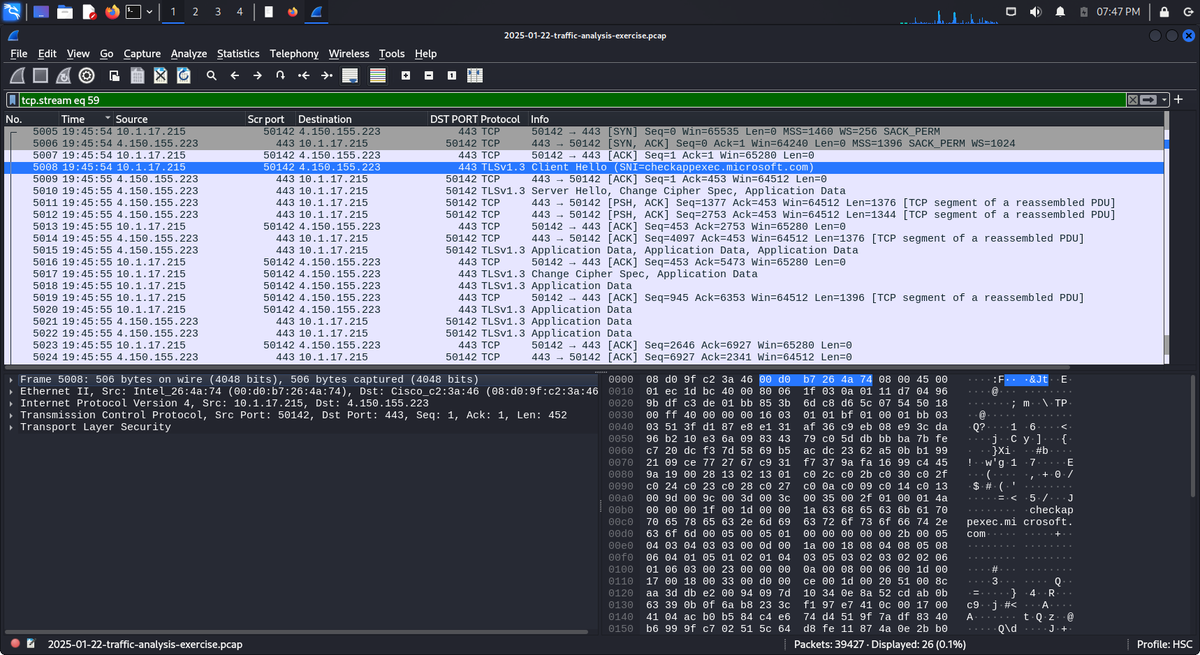Open the terminal launcher dropdown arrow
The image size is (1200, 655).
click(149, 12)
